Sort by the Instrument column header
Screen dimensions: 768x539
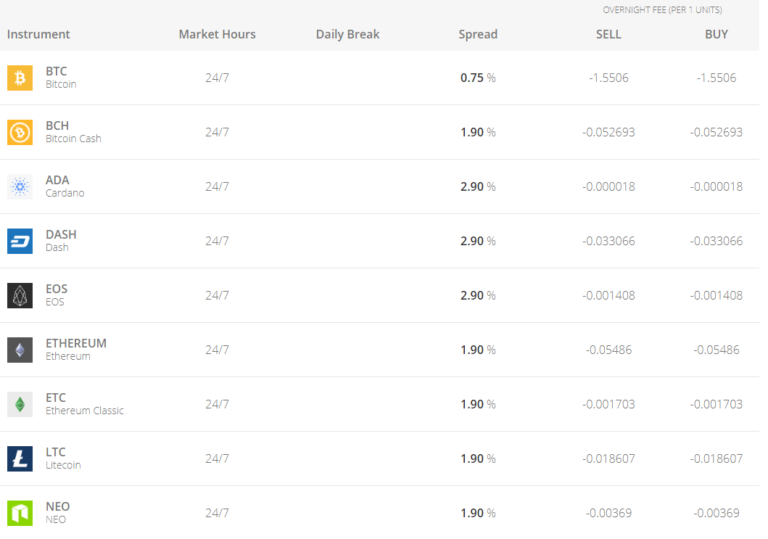click(x=39, y=34)
